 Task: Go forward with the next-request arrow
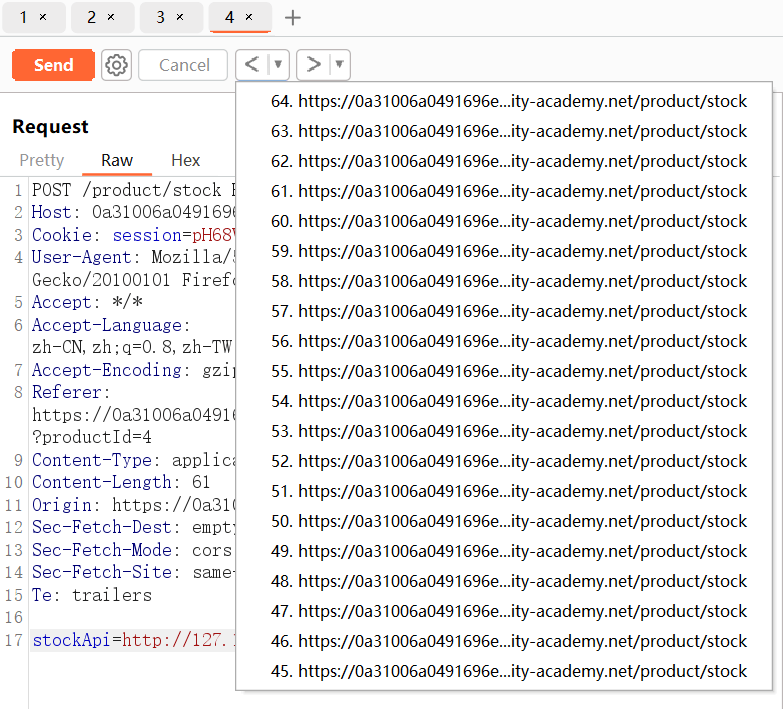[x=313, y=65]
